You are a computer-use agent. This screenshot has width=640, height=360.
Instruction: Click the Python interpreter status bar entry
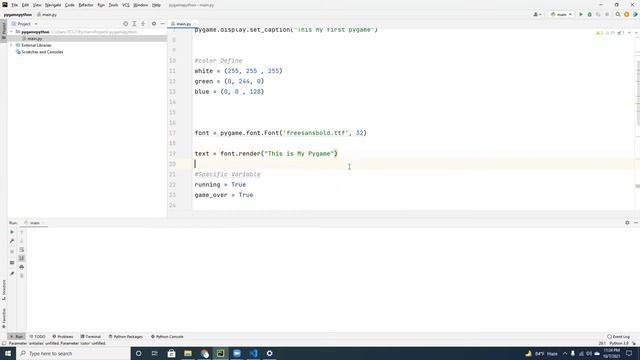pyautogui.click(x=619, y=343)
